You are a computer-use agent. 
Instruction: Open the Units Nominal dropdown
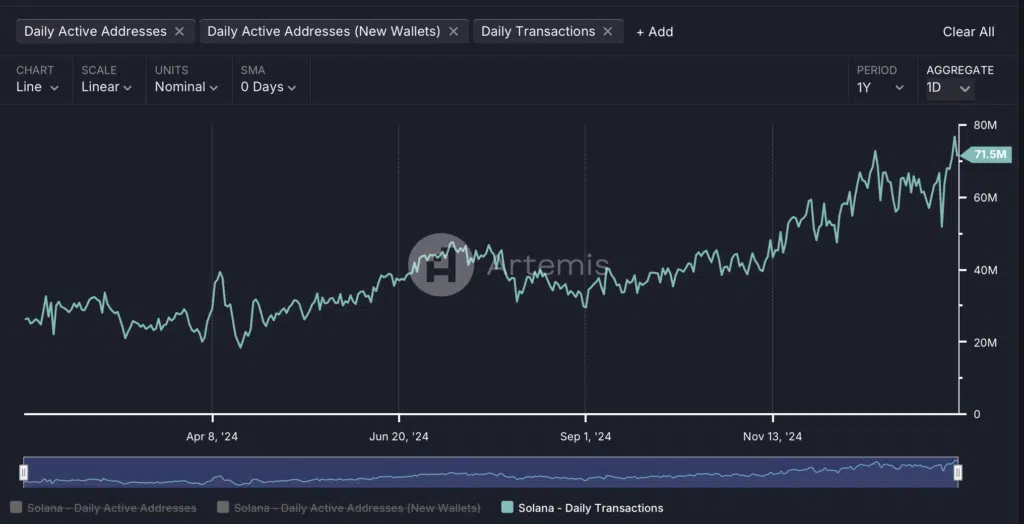[x=187, y=87]
